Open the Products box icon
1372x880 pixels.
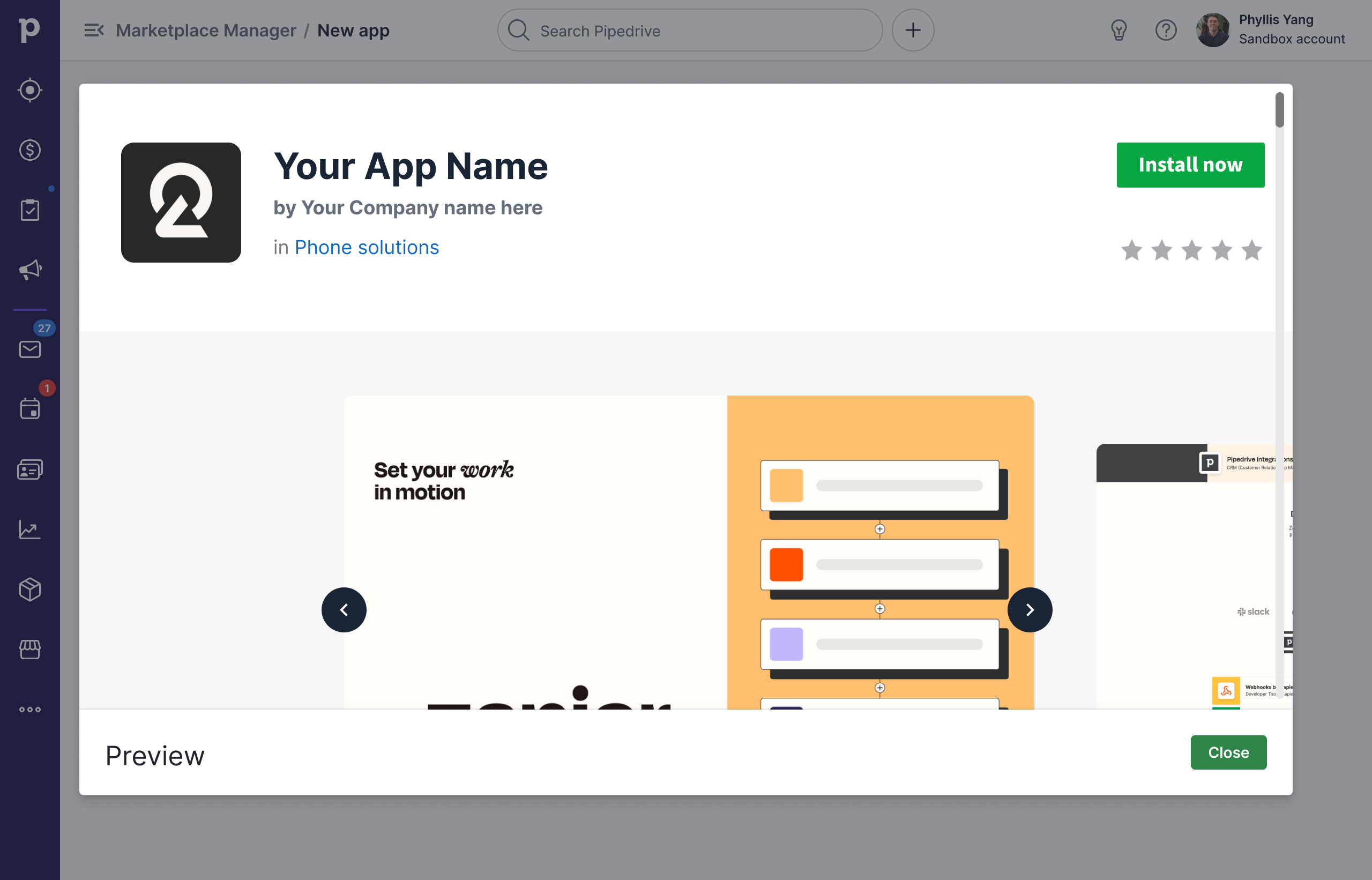[x=29, y=589]
